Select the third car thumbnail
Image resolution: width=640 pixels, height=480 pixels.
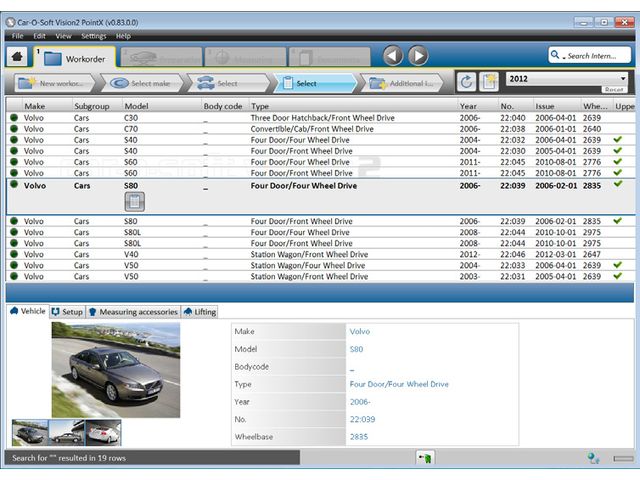(x=103, y=433)
